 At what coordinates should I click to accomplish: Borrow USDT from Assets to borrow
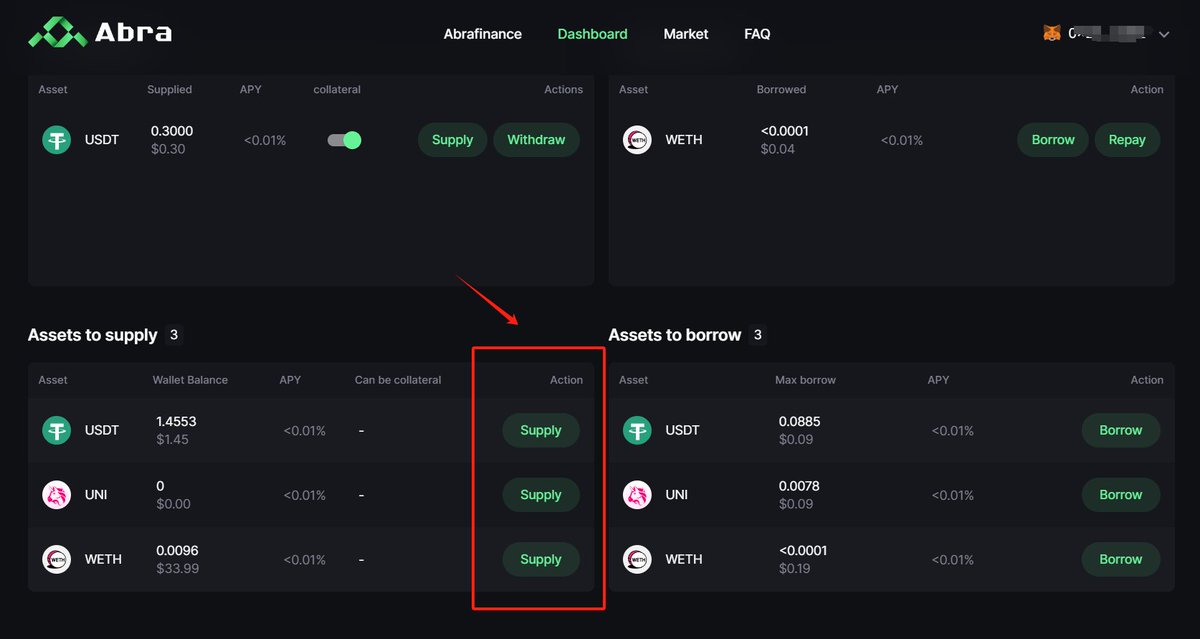pyautogui.click(x=1121, y=430)
